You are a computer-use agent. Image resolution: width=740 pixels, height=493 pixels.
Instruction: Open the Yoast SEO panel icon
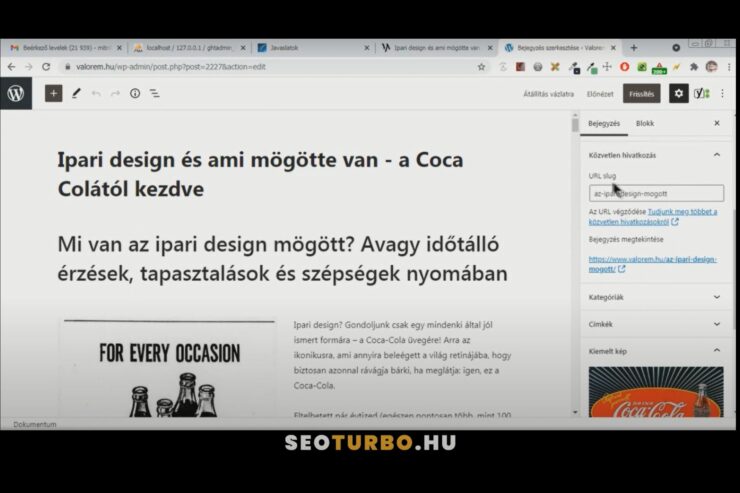click(x=701, y=93)
